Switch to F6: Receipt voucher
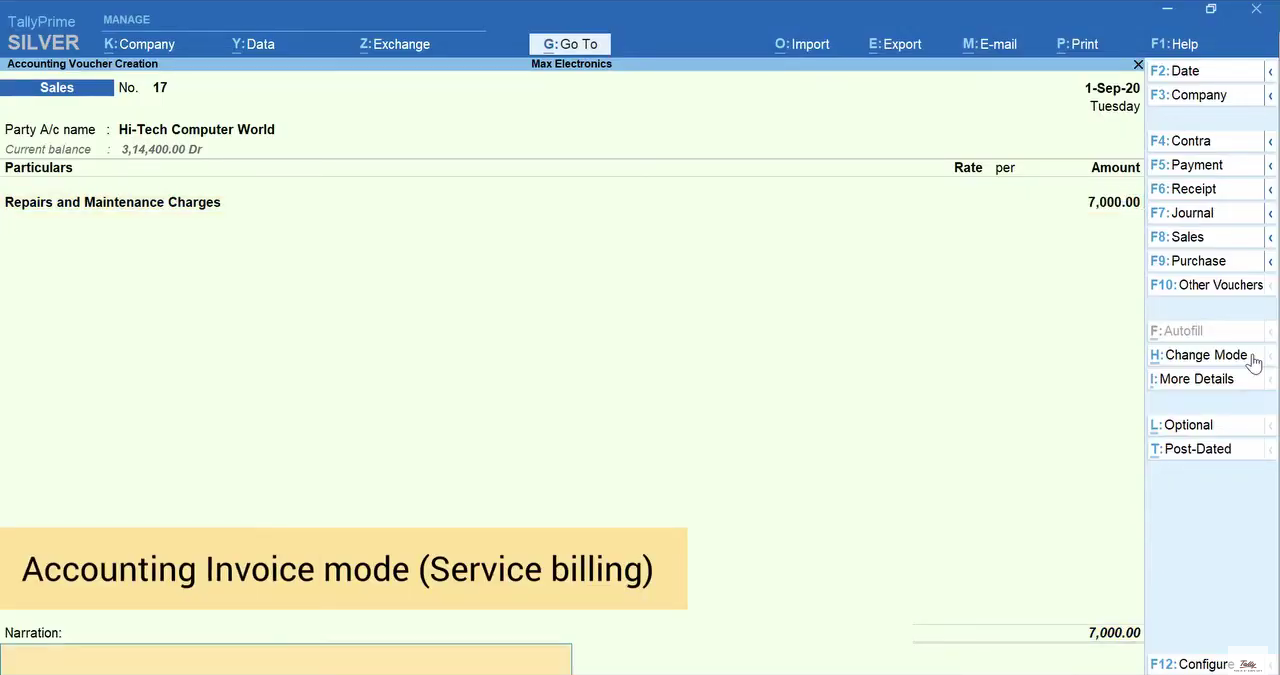Viewport: 1280px width, 675px height. pyautogui.click(x=1205, y=189)
